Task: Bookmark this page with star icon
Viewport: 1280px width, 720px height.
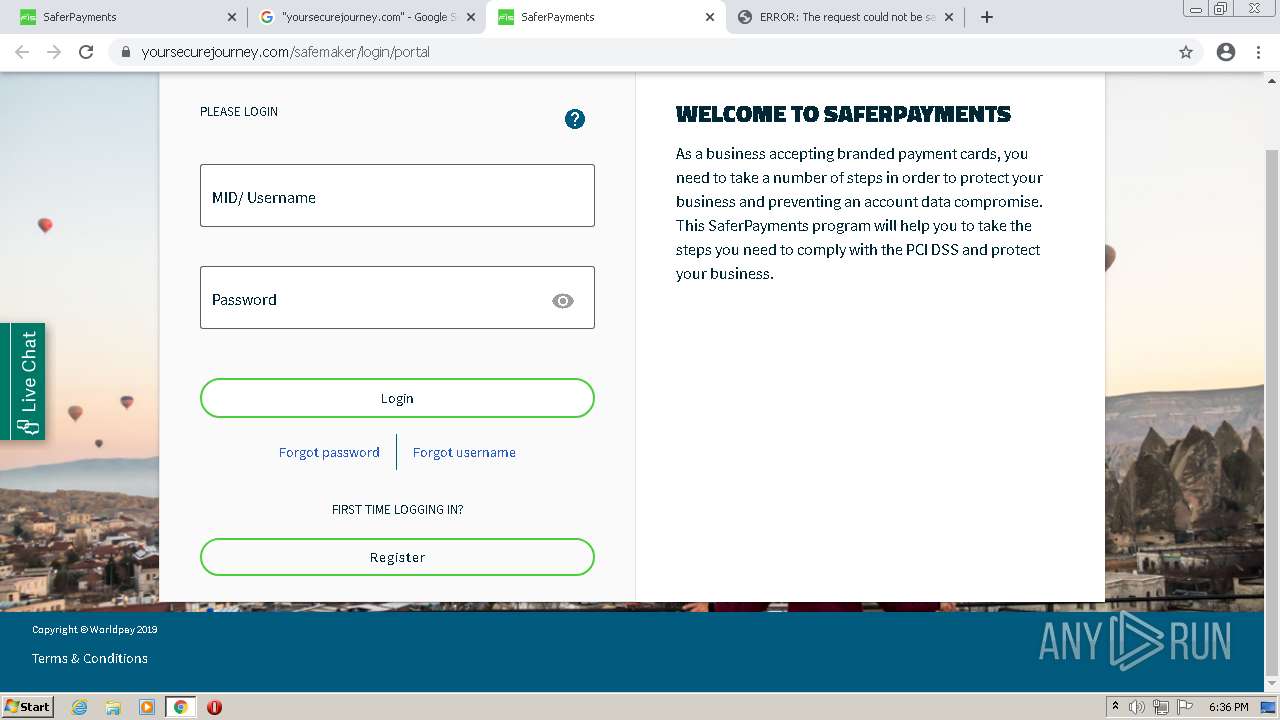Action: coord(1186,52)
